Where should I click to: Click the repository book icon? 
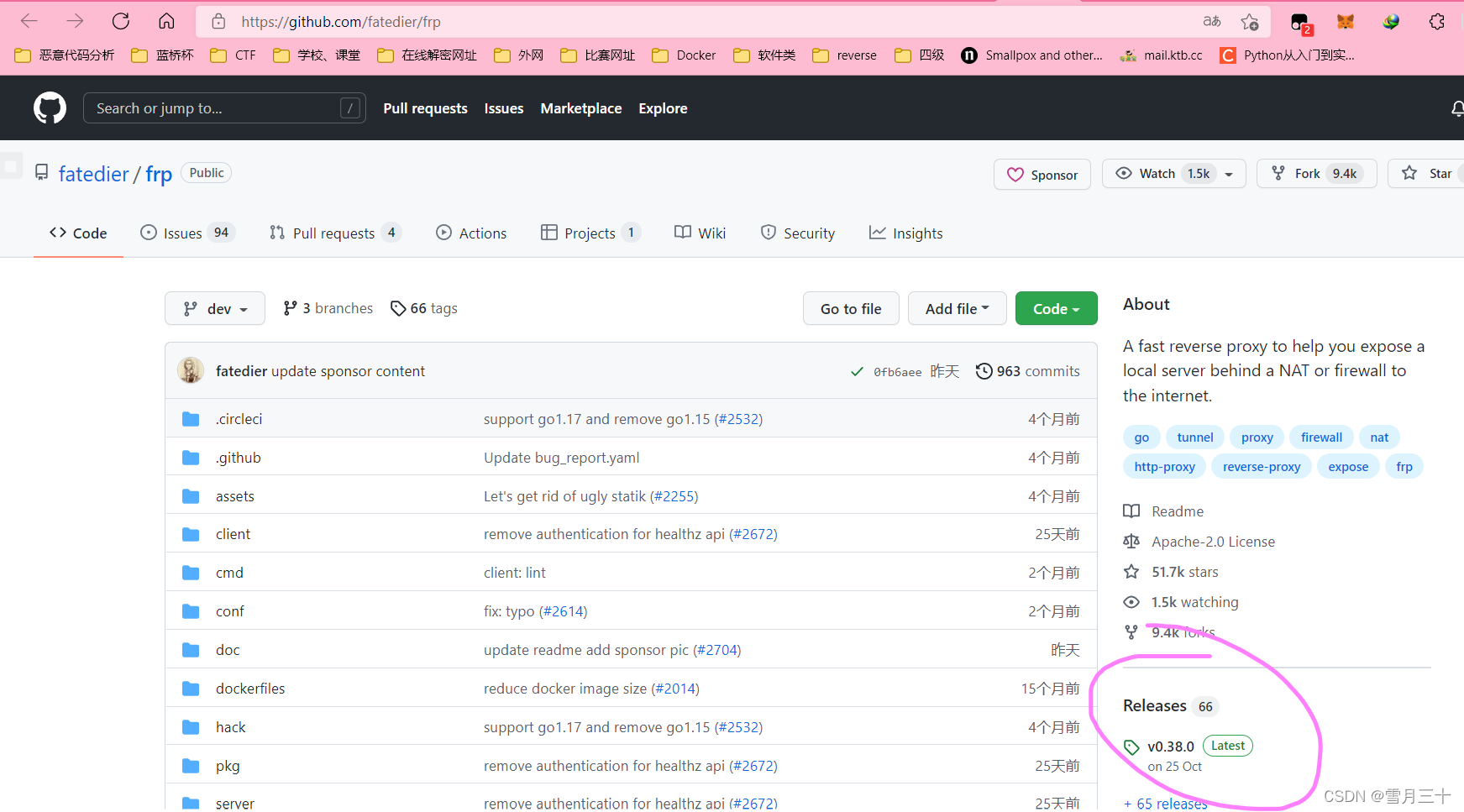click(41, 172)
